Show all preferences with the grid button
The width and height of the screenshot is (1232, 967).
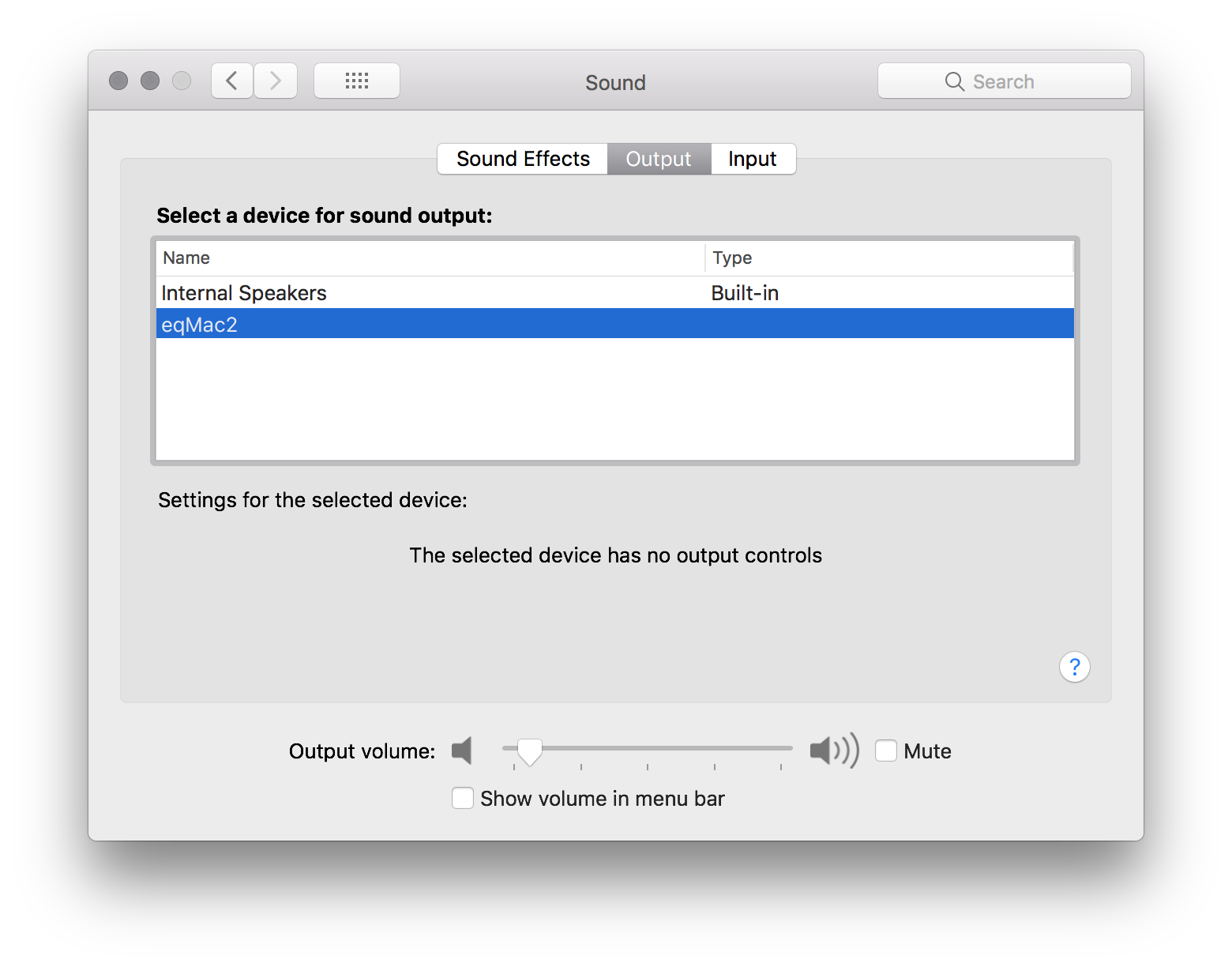click(357, 81)
